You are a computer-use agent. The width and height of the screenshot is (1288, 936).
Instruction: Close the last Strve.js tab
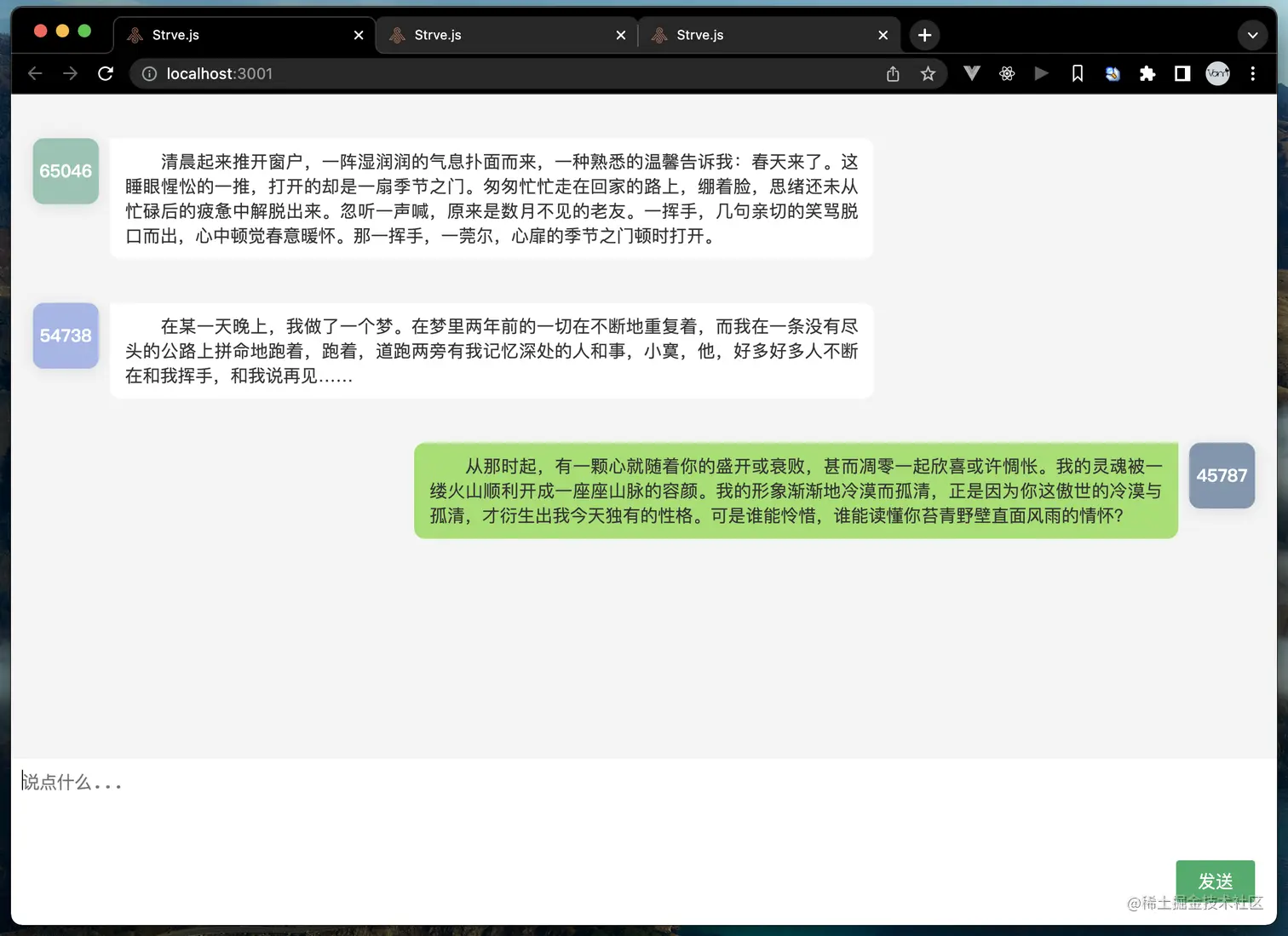(x=883, y=35)
